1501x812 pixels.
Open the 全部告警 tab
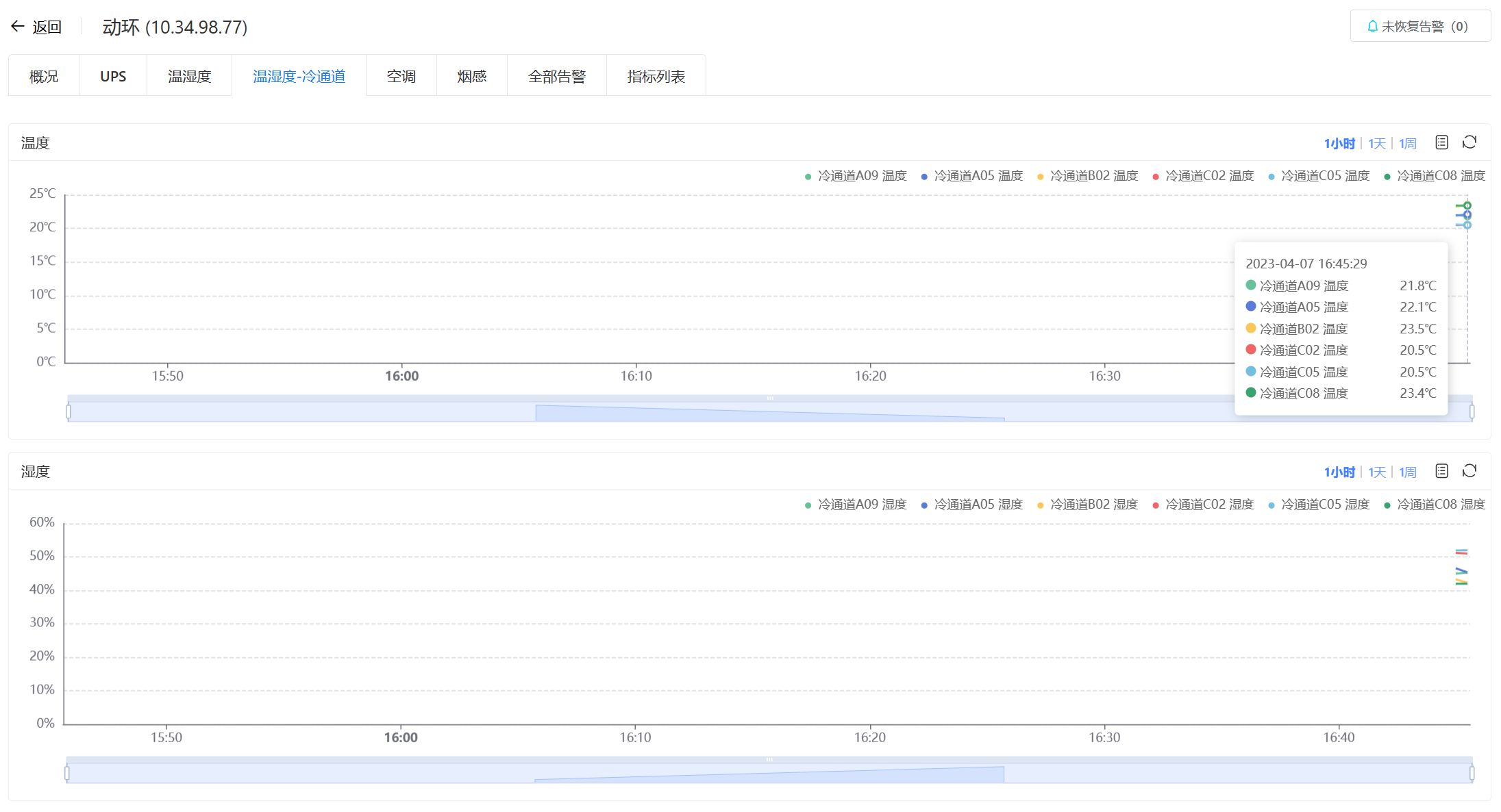pos(557,76)
